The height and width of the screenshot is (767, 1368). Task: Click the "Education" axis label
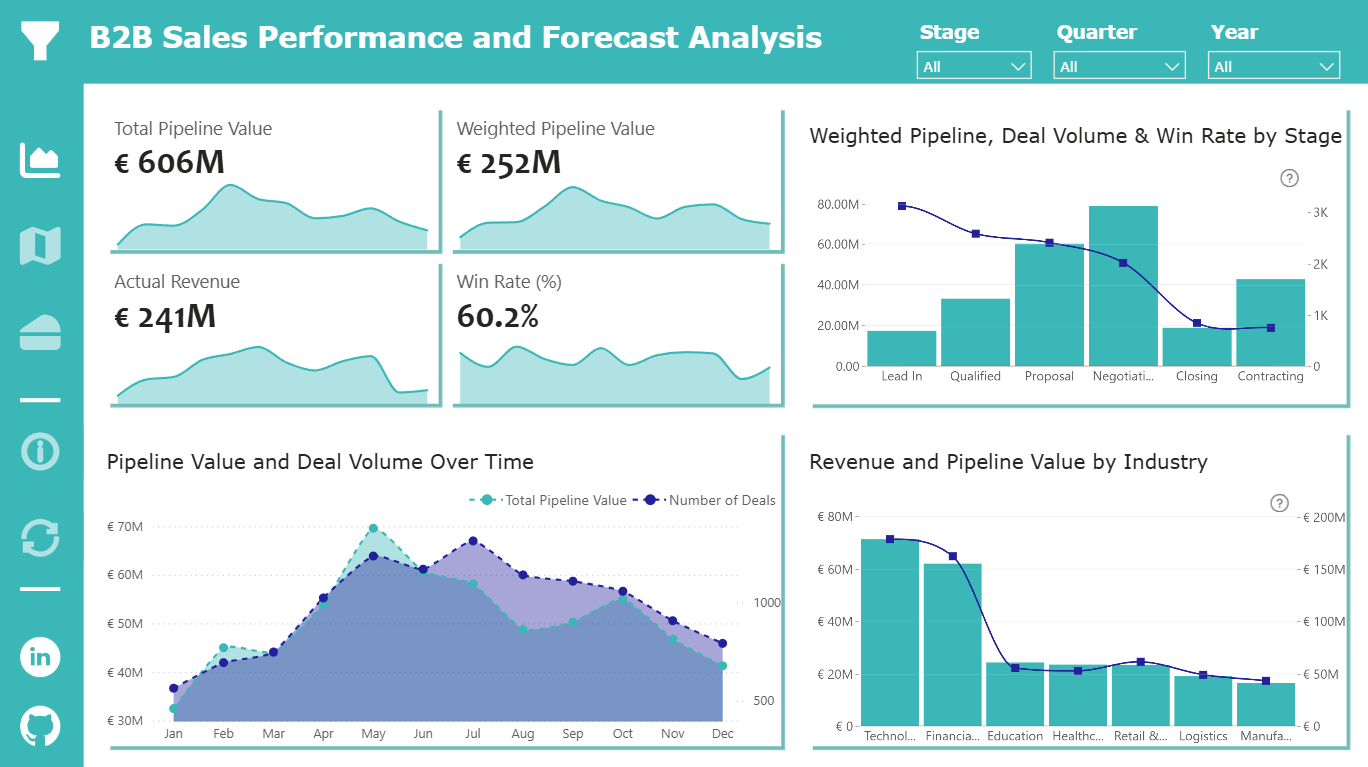[1015, 736]
